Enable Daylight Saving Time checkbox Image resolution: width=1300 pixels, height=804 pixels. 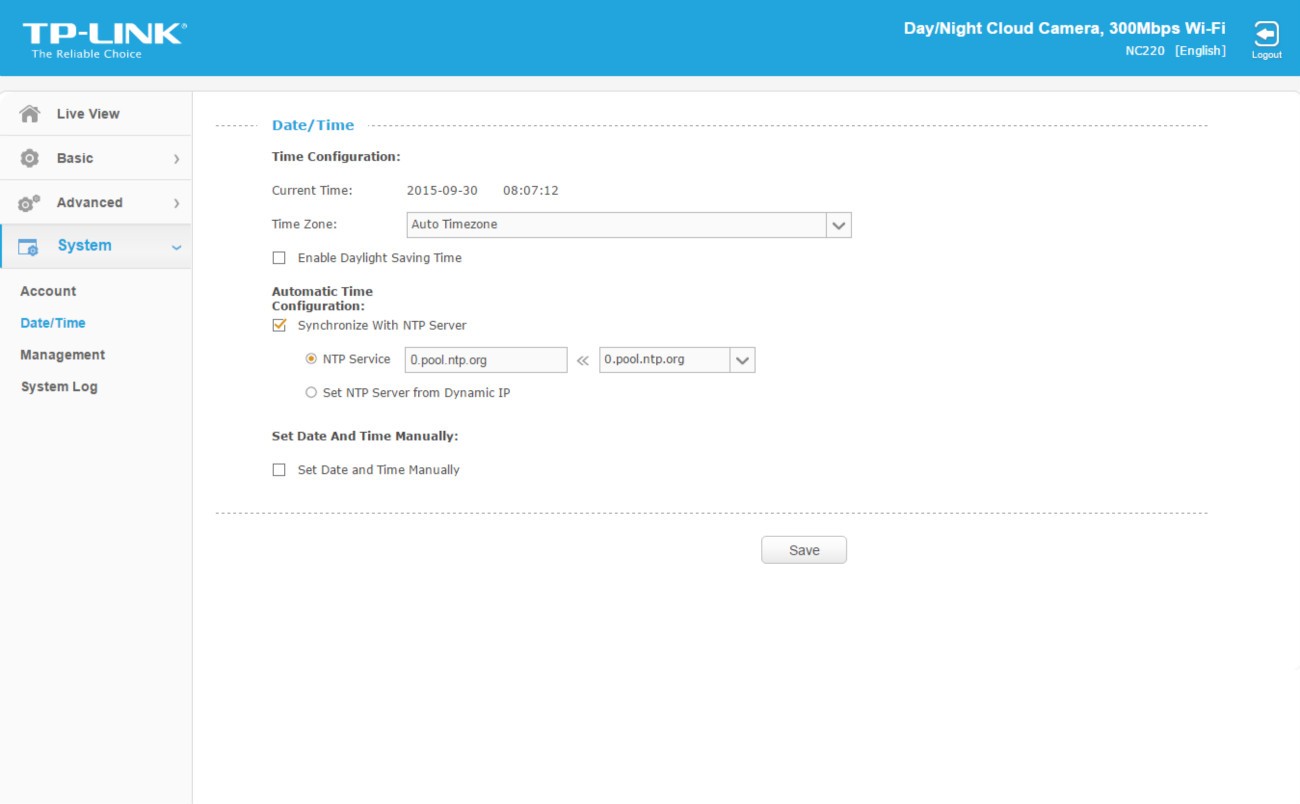[x=279, y=258]
